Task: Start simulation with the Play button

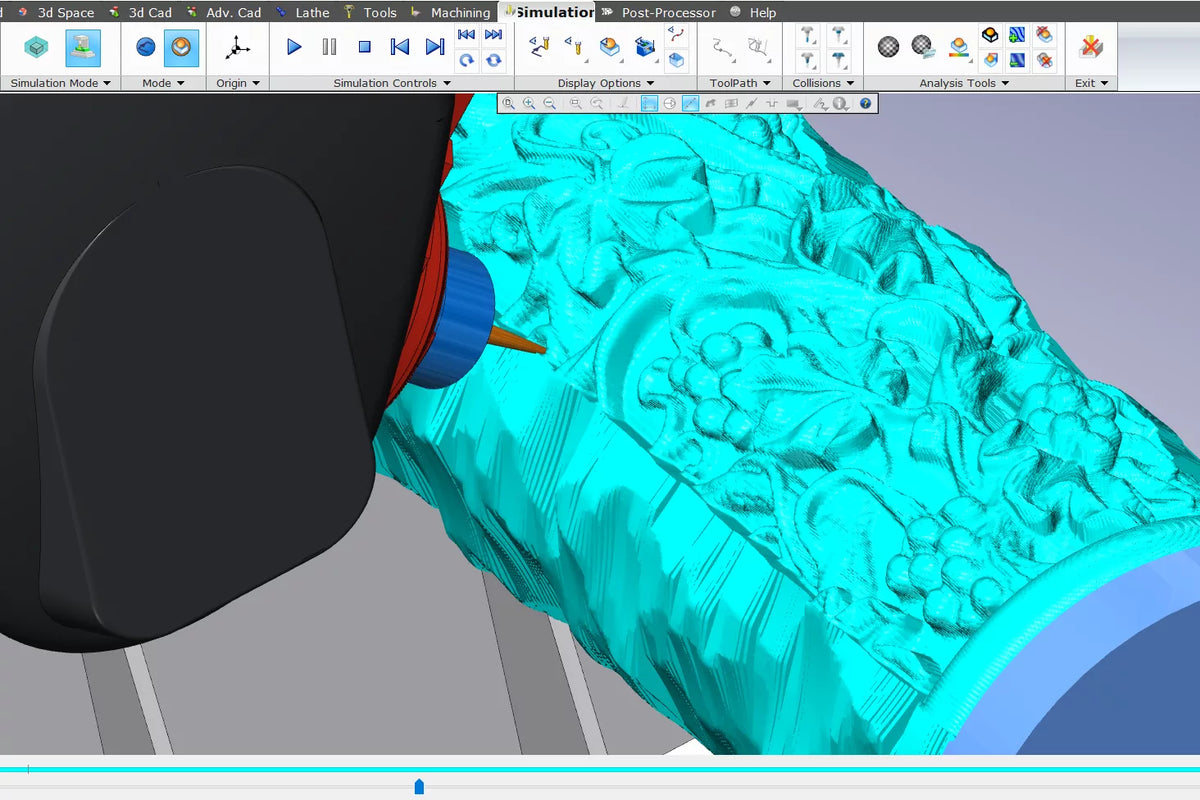Action: (294, 47)
